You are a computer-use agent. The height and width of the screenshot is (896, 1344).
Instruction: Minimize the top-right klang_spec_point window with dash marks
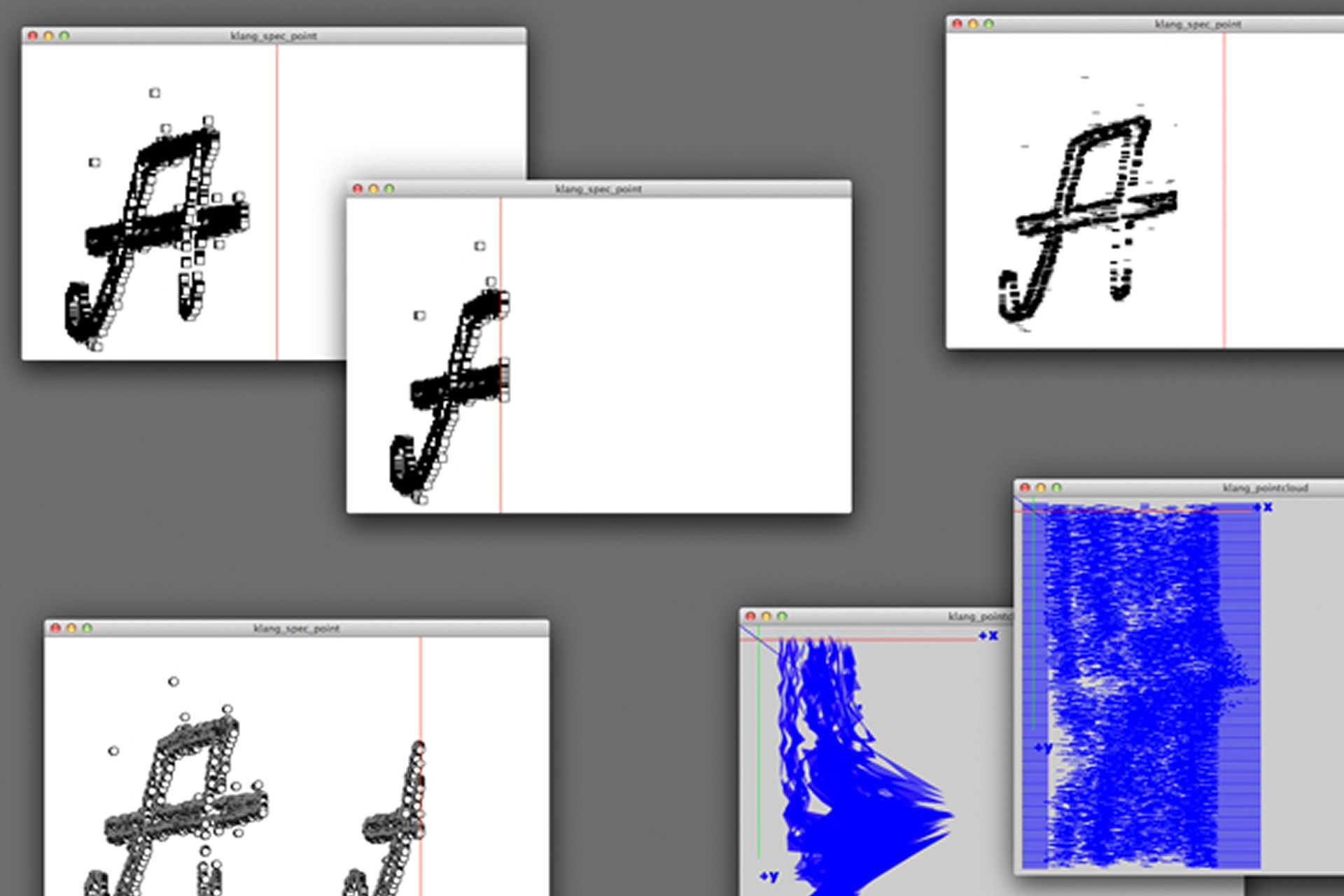click(972, 24)
